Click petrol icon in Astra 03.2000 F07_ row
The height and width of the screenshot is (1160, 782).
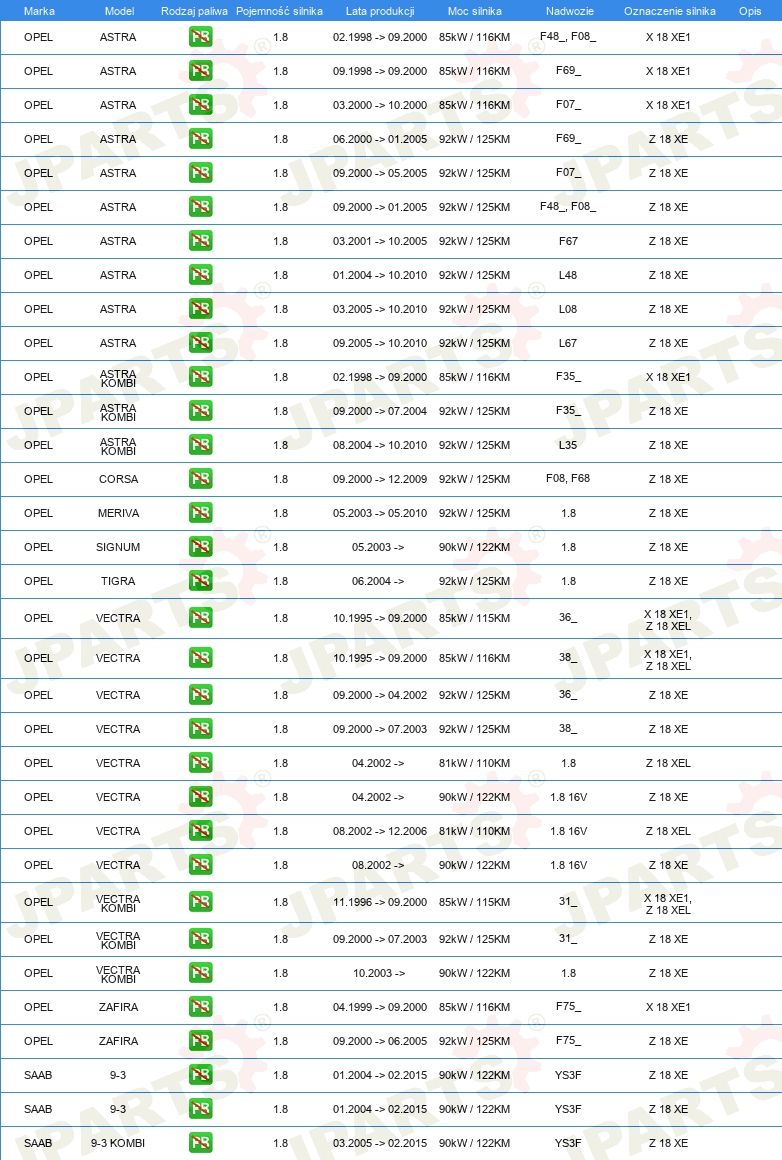click(x=200, y=105)
